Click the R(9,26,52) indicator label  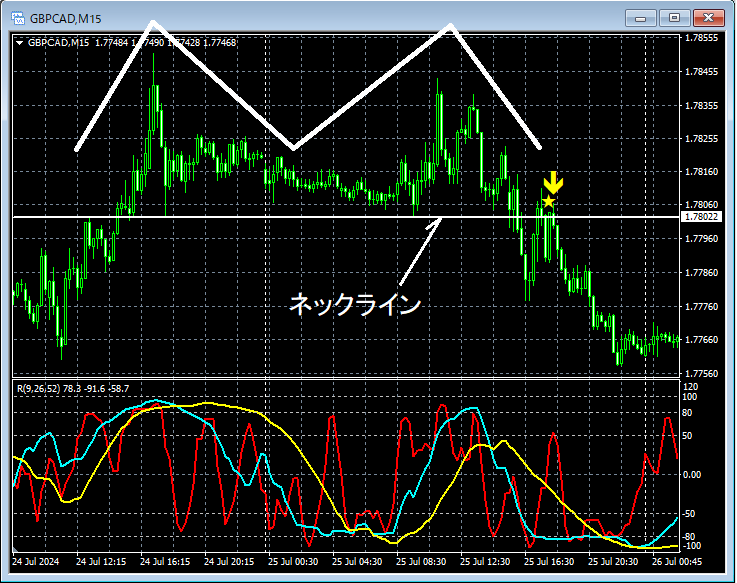pyautogui.click(x=73, y=389)
